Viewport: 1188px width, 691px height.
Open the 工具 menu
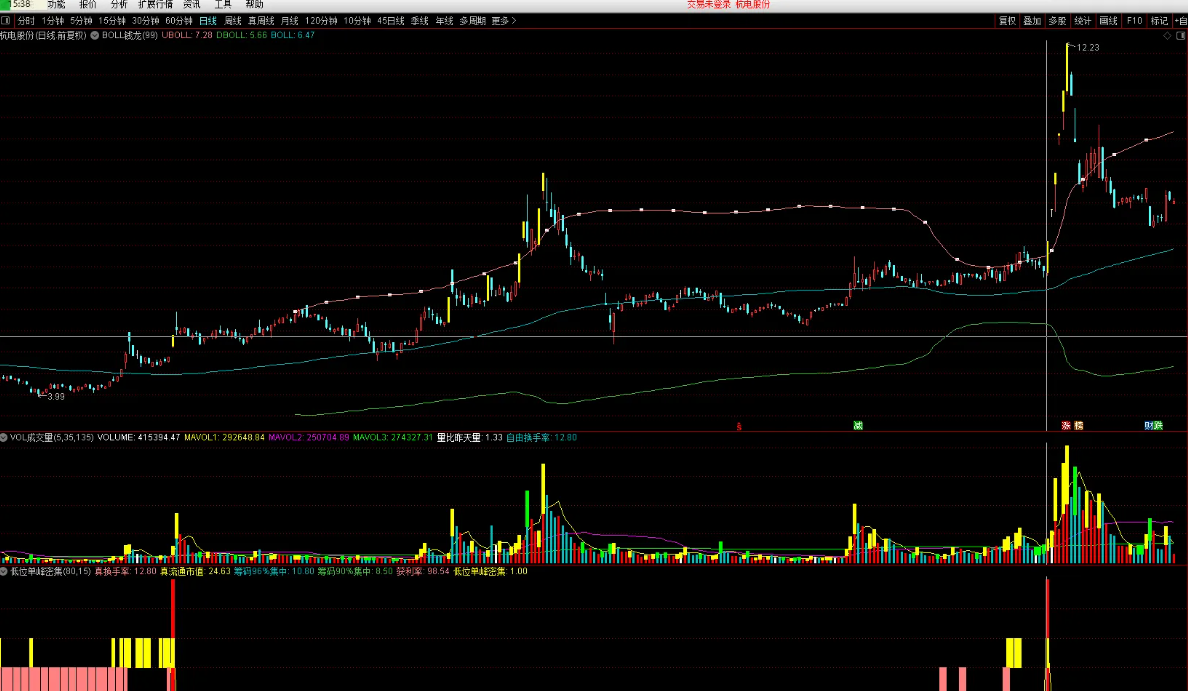pyautogui.click(x=222, y=5)
